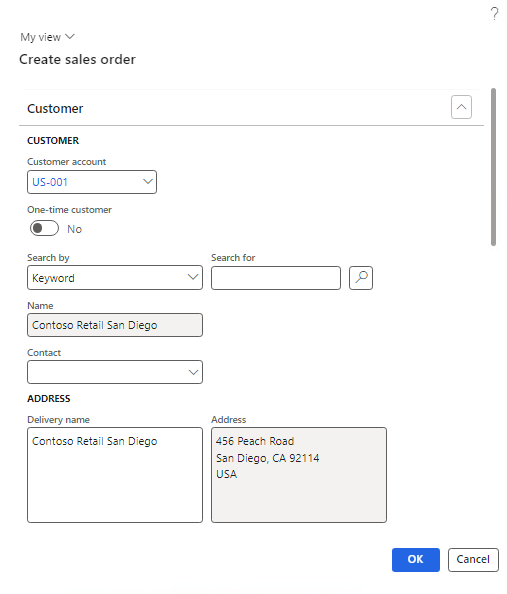
Task: Click the 'Customer account' label
Action: point(67,162)
